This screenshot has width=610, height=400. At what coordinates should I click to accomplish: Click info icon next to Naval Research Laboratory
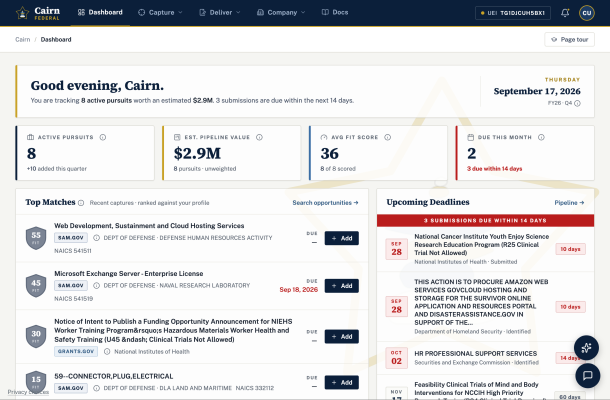click(96, 286)
